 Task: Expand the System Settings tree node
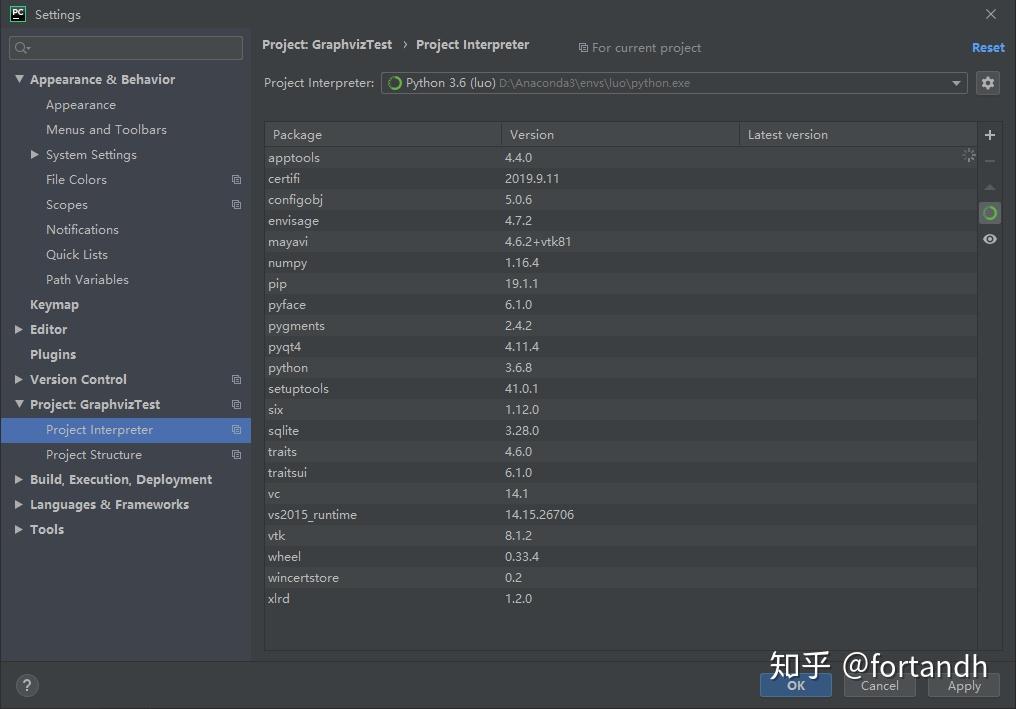click(36, 154)
